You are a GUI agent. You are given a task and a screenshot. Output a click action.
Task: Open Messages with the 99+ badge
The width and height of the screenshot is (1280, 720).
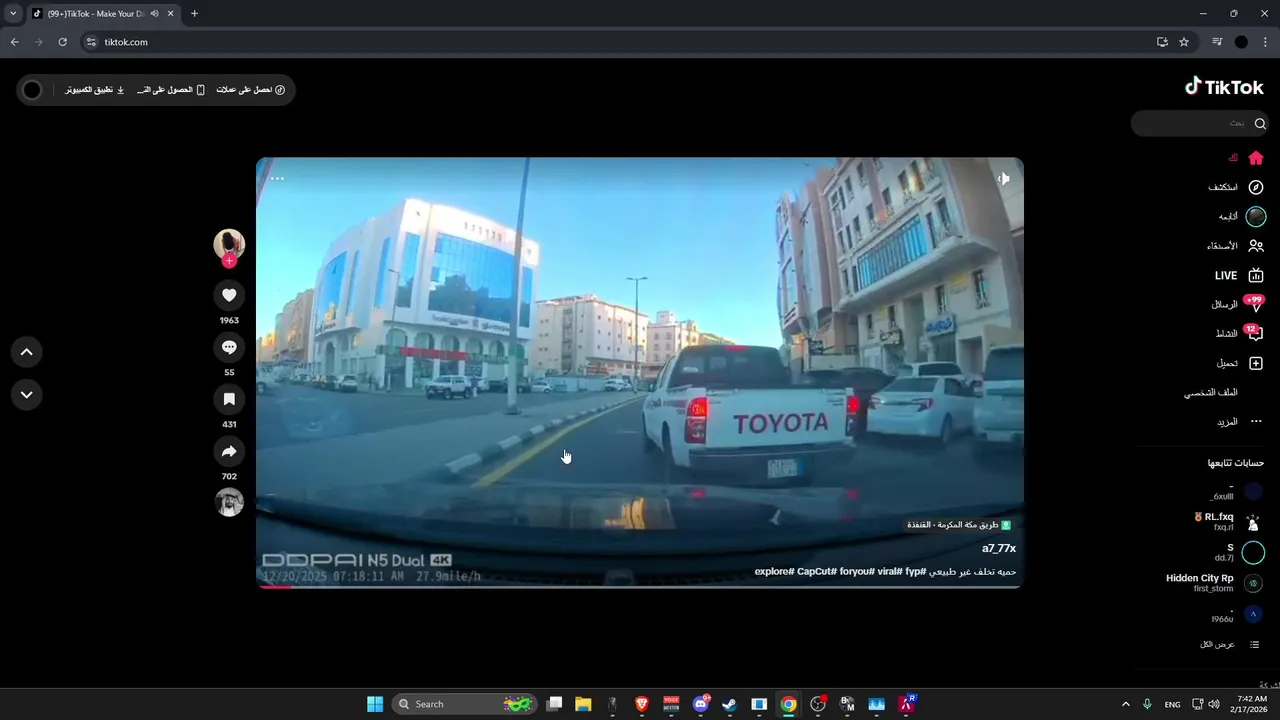click(1238, 304)
